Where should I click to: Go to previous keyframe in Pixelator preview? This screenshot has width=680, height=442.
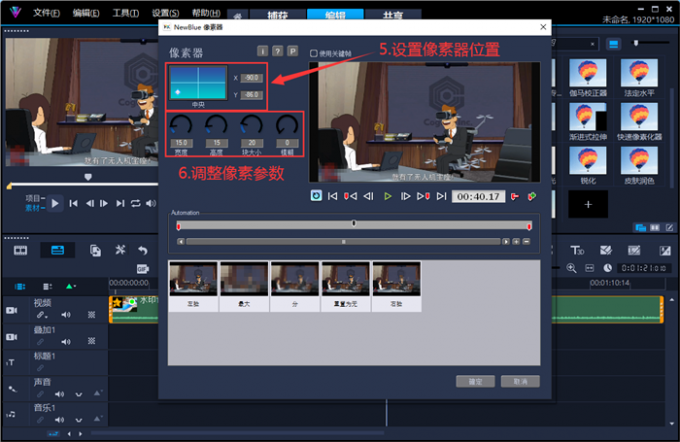point(350,196)
